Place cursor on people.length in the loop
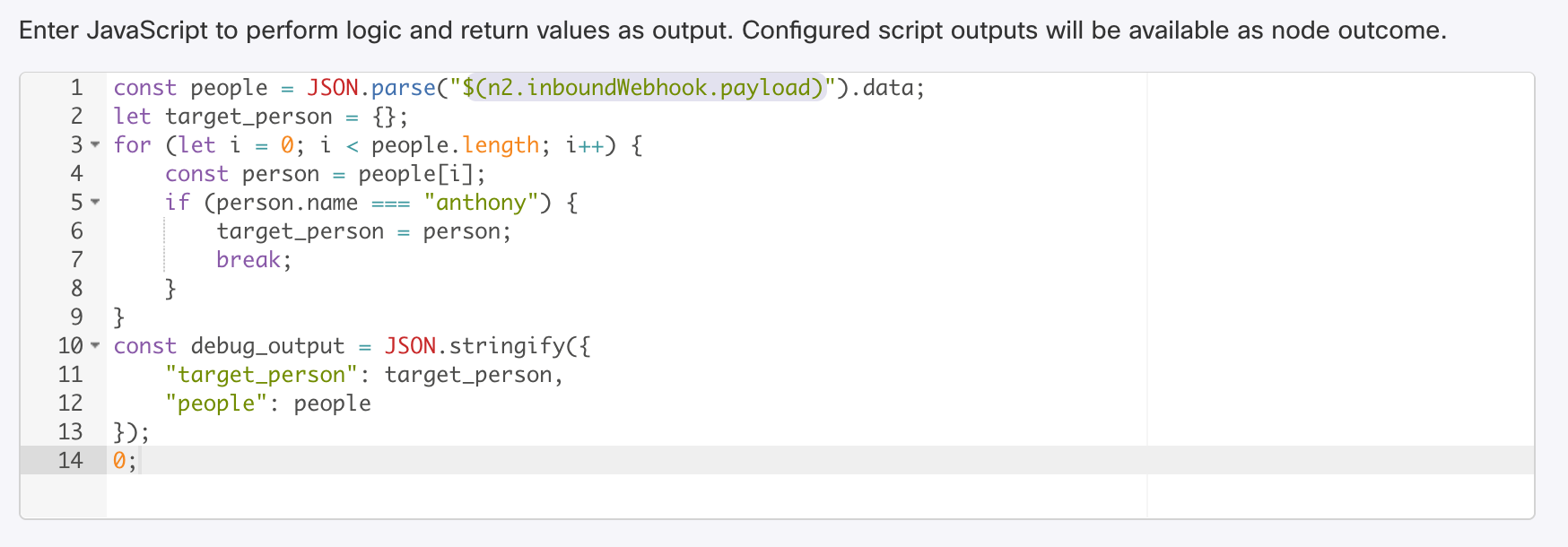 point(455,145)
